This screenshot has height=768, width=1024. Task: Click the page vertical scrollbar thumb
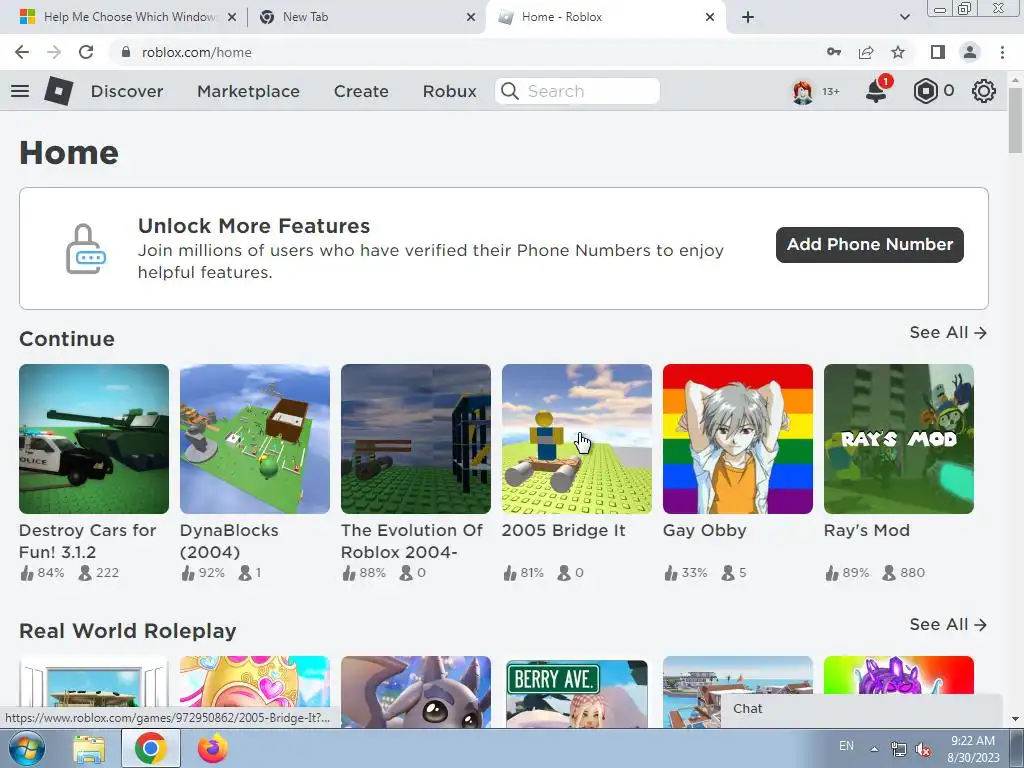[1015, 121]
